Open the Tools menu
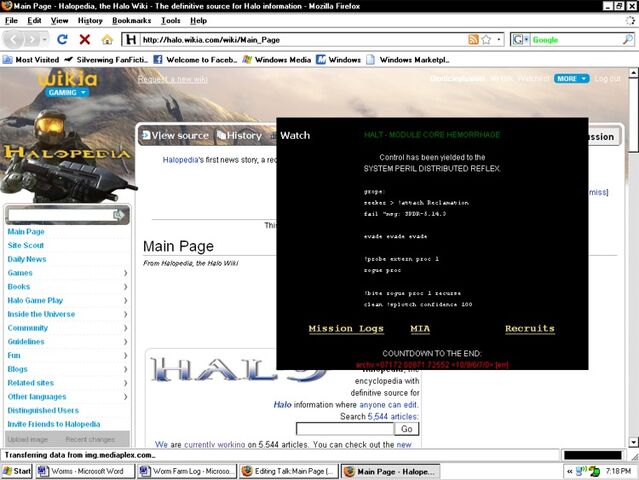Viewport: 639px width, 480px height. [170, 20]
